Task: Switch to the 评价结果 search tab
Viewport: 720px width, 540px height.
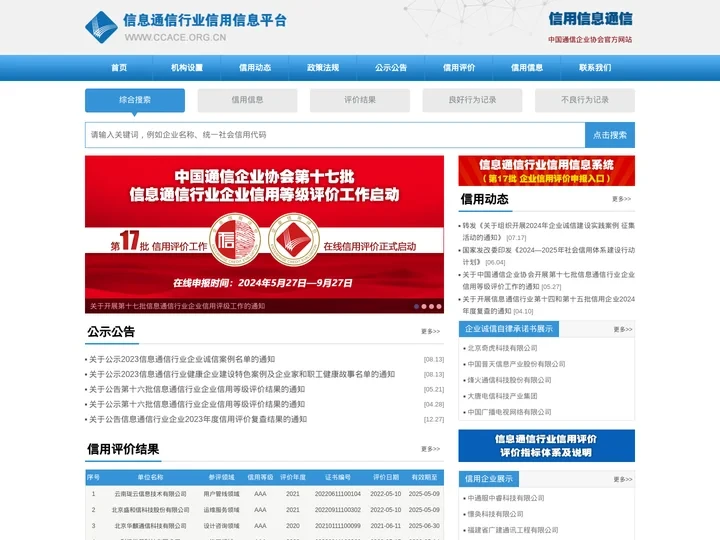Action: (x=360, y=100)
